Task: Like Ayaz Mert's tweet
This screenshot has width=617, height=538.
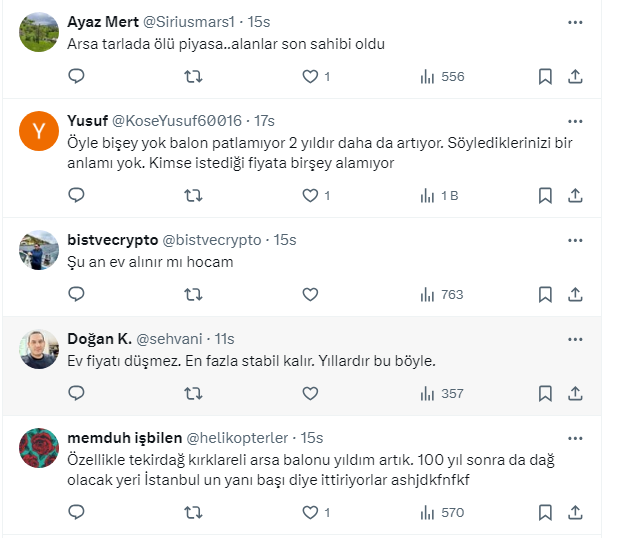Action: [310, 76]
